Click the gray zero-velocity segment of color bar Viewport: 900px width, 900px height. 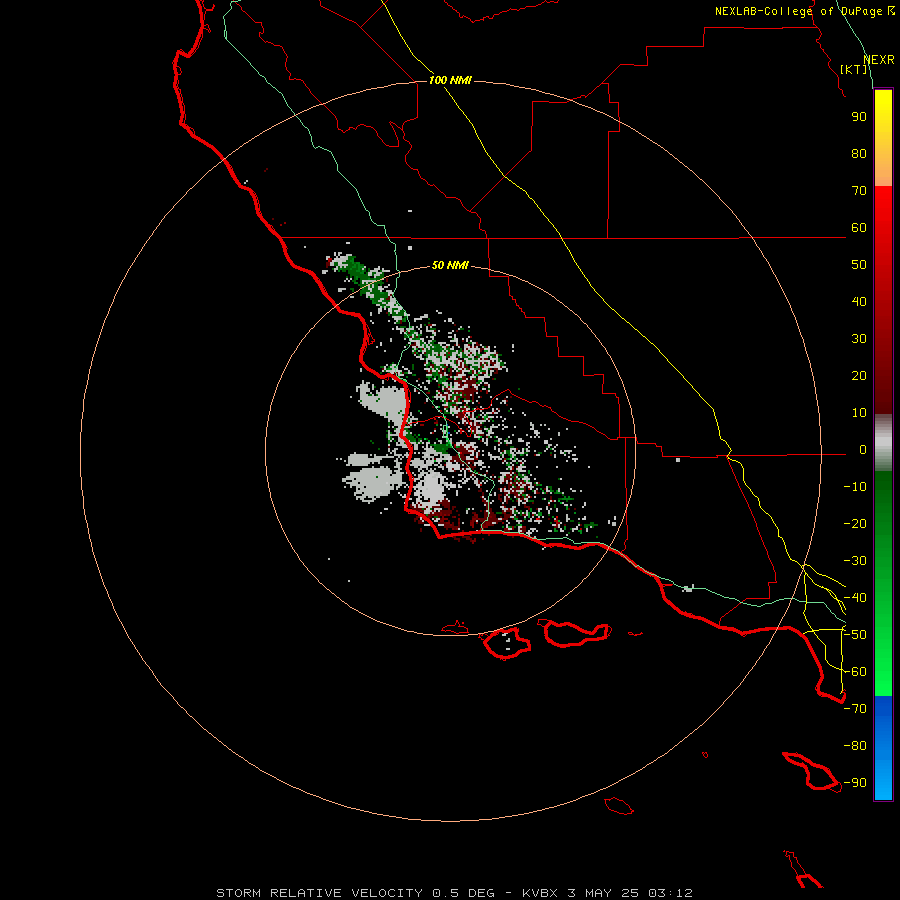click(883, 443)
